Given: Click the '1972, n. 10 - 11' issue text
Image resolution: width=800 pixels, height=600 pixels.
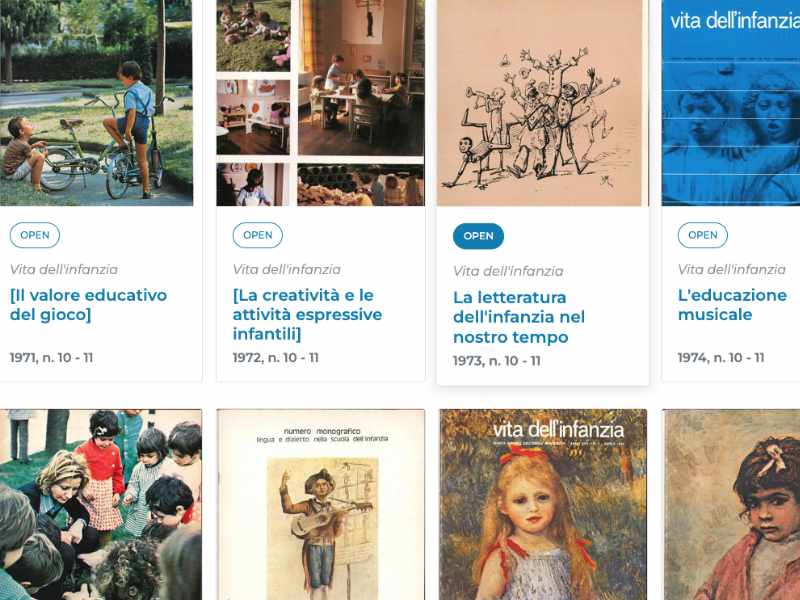Looking at the screenshot, I should coord(276,358).
